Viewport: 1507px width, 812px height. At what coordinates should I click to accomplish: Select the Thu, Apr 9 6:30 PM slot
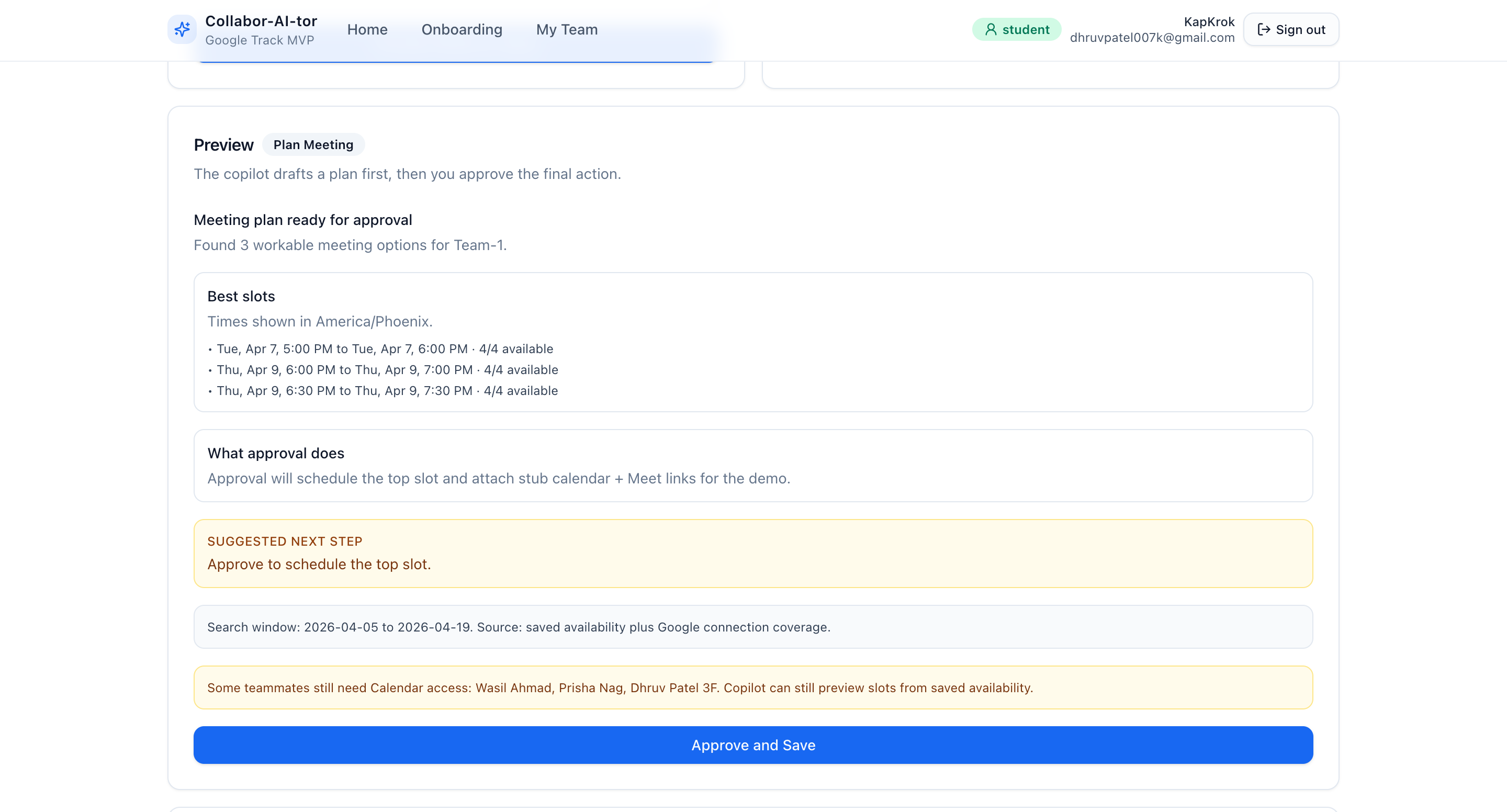387,391
